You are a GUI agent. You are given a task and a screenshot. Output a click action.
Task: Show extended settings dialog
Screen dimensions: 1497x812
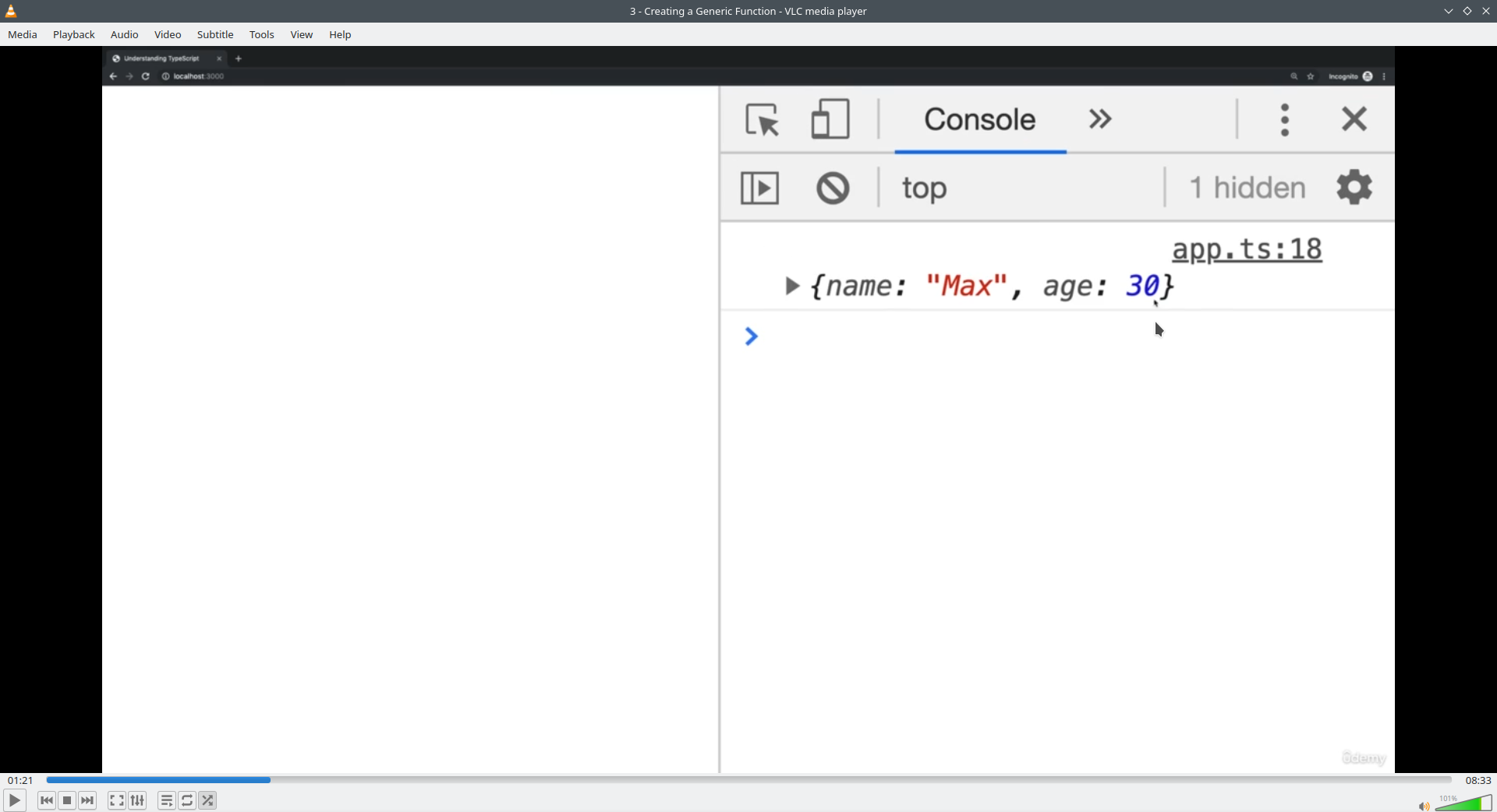tap(138, 800)
